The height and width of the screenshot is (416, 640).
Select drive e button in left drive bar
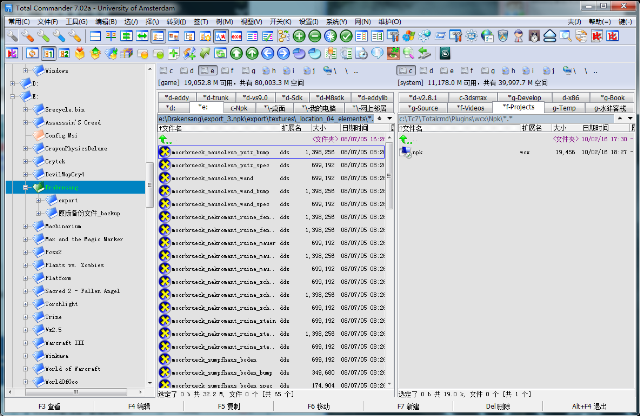(207, 71)
